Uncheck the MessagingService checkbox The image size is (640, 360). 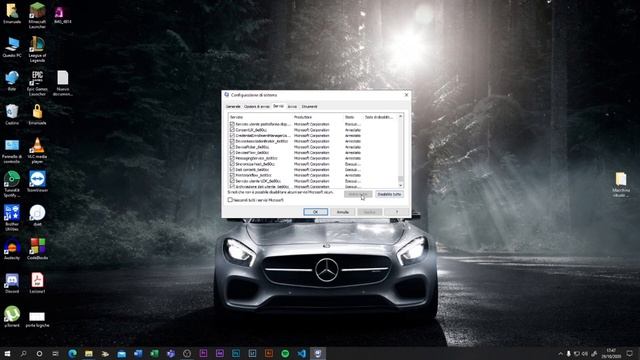click(x=232, y=158)
